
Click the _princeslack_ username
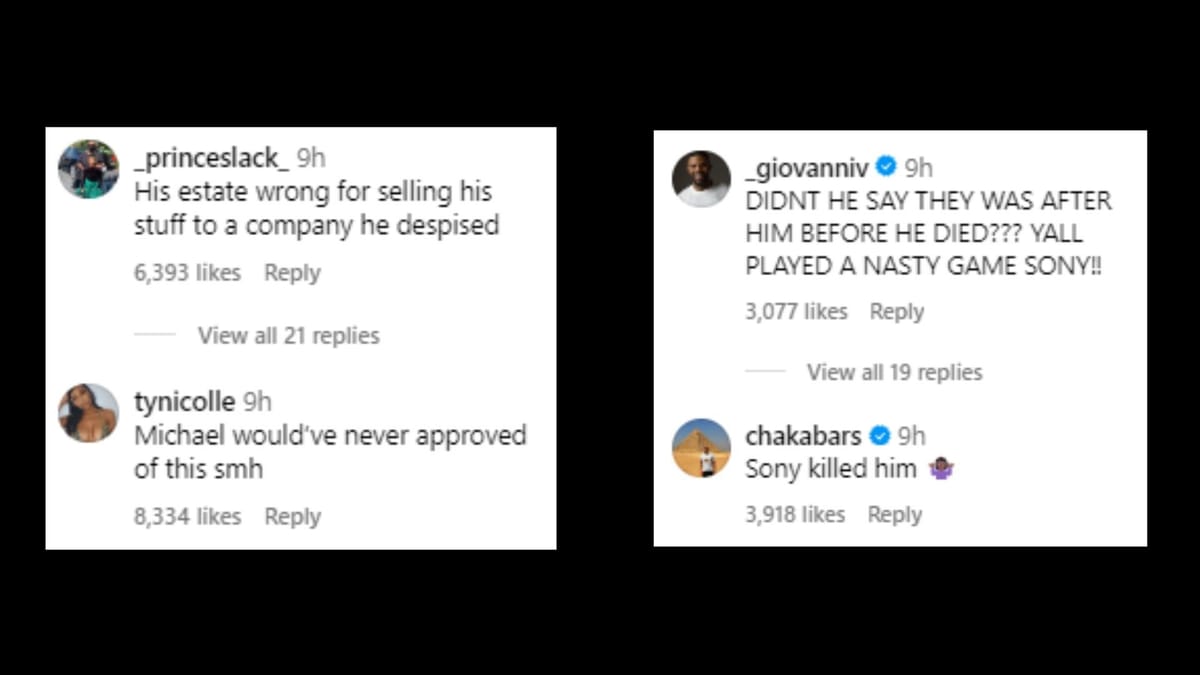point(212,158)
